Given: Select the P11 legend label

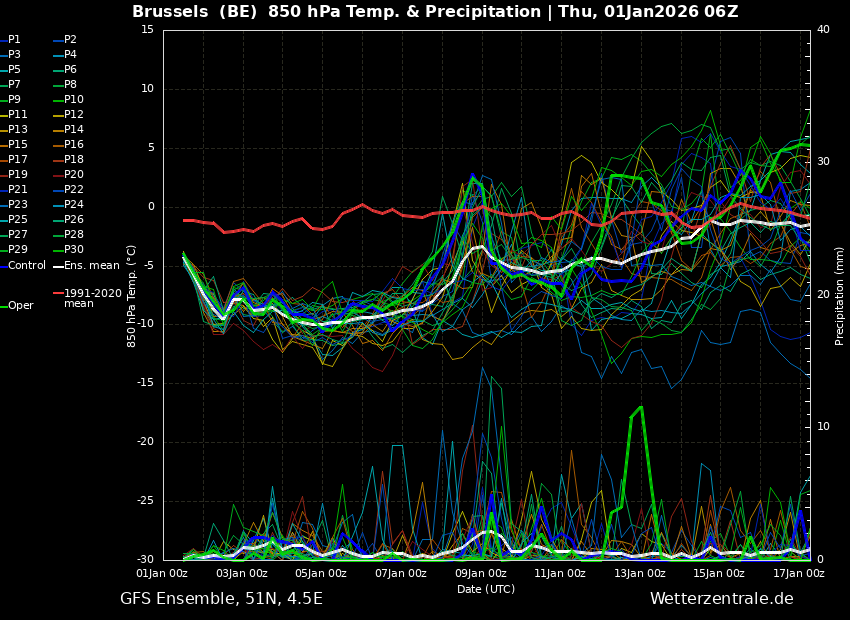Looking at the screenshot, I should click(17, 114).
